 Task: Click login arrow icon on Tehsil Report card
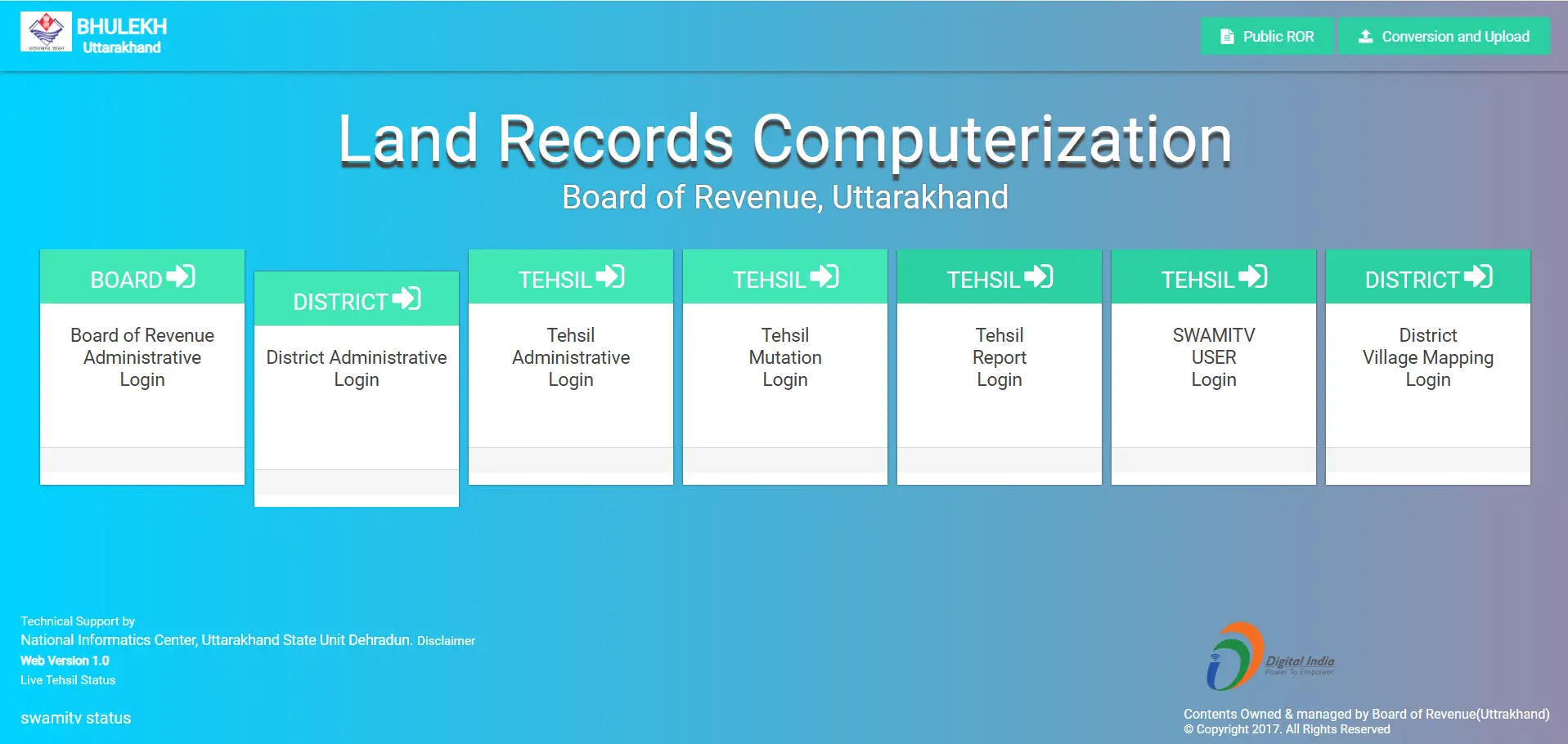[1039, 277]
